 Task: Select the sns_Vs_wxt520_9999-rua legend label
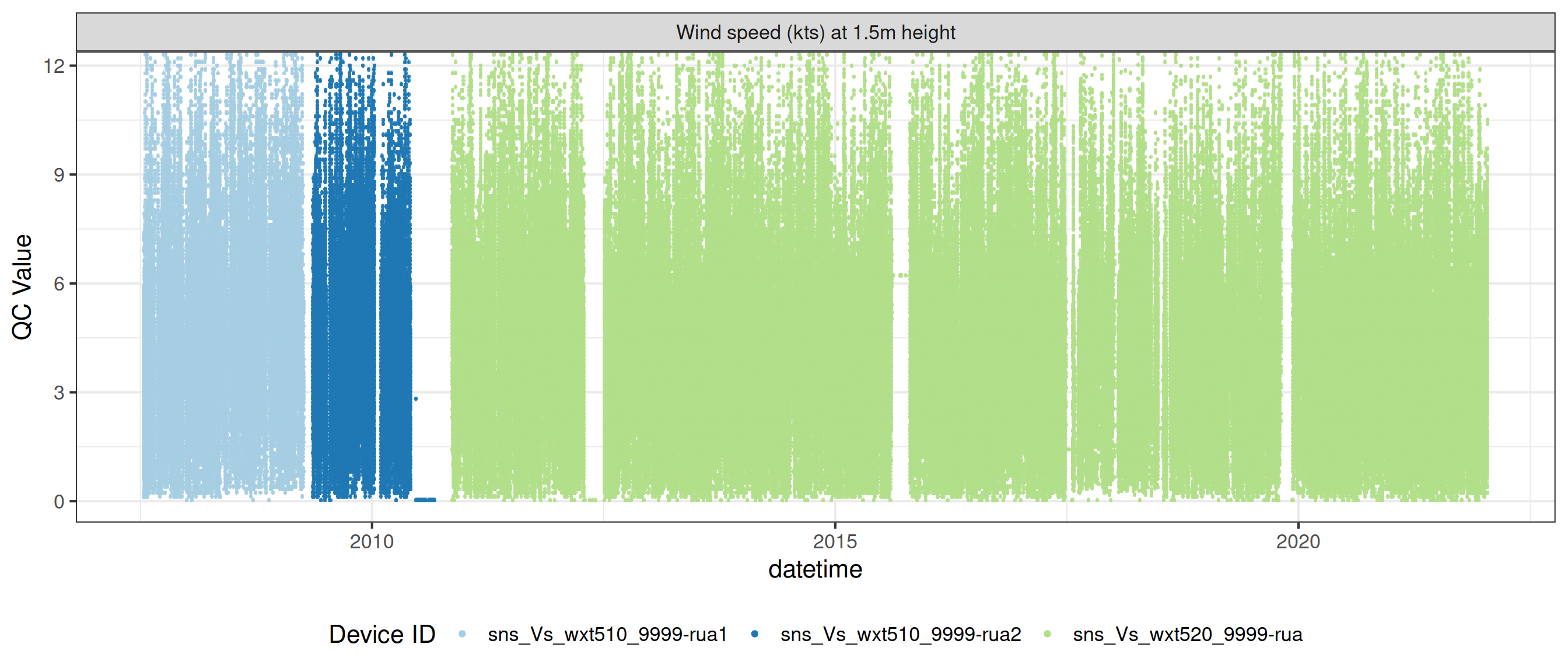[1187, 634]
